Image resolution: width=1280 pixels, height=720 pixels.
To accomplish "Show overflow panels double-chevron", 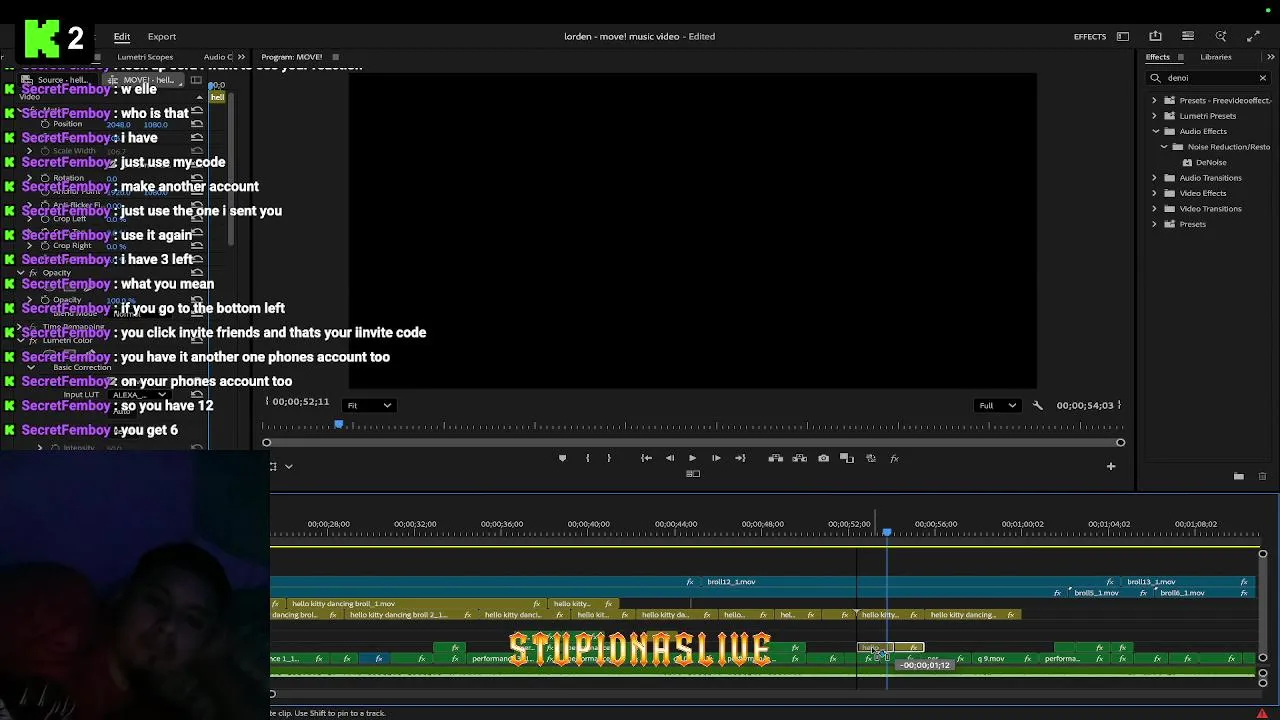I will 1271,57.
